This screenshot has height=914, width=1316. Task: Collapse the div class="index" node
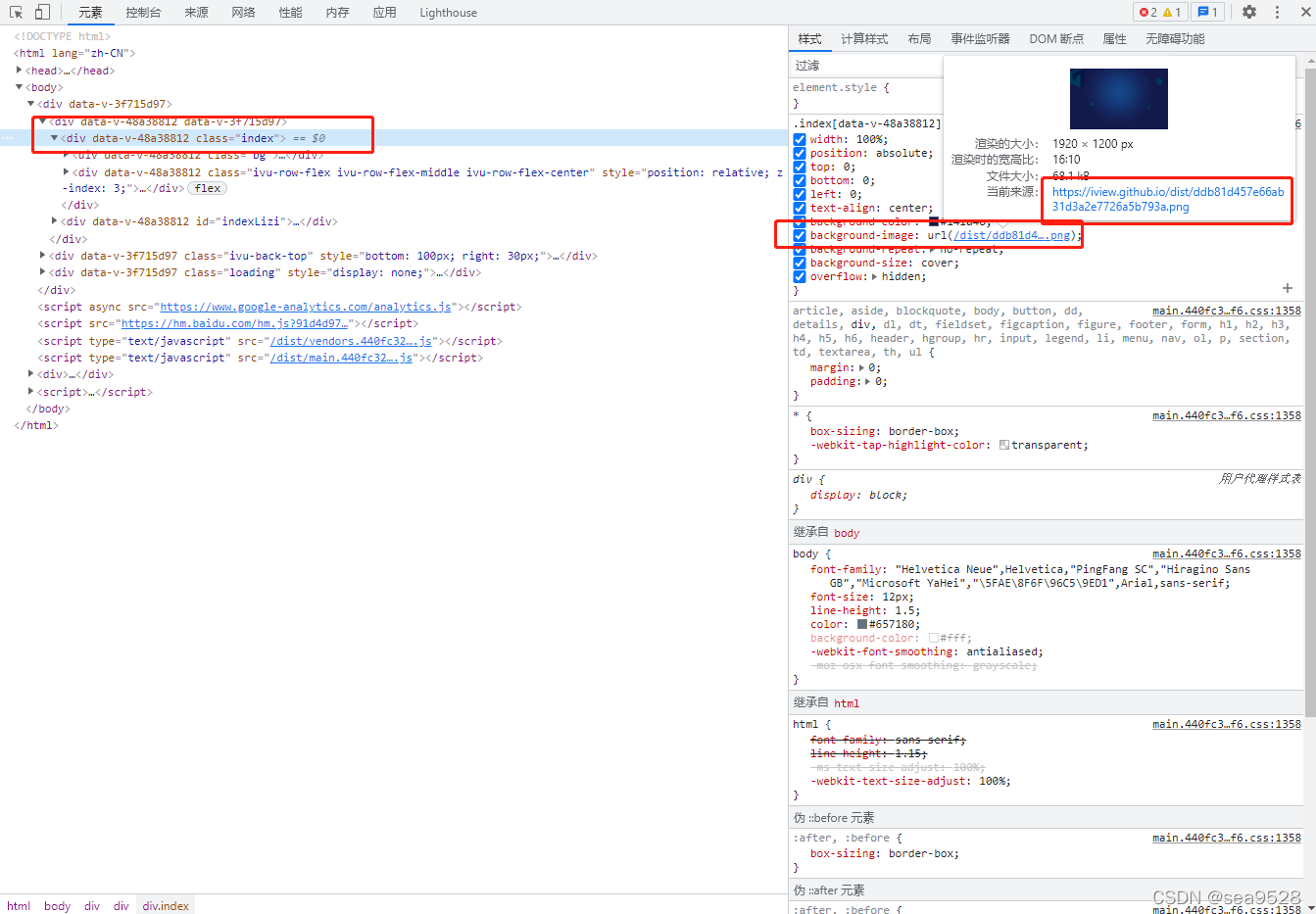click(x=55, y=138)
